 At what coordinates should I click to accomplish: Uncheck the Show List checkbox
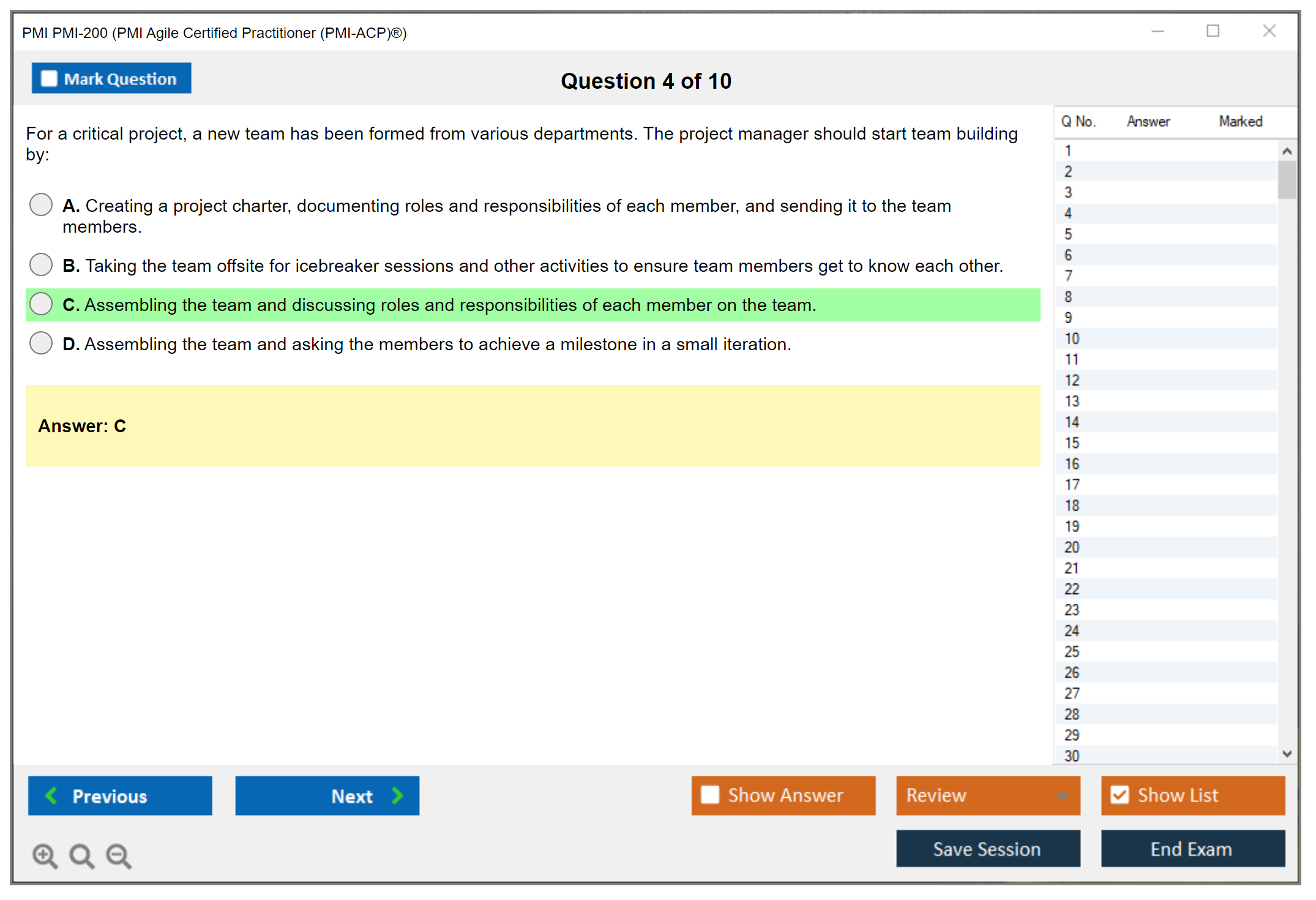click(x=1120, y=795)
